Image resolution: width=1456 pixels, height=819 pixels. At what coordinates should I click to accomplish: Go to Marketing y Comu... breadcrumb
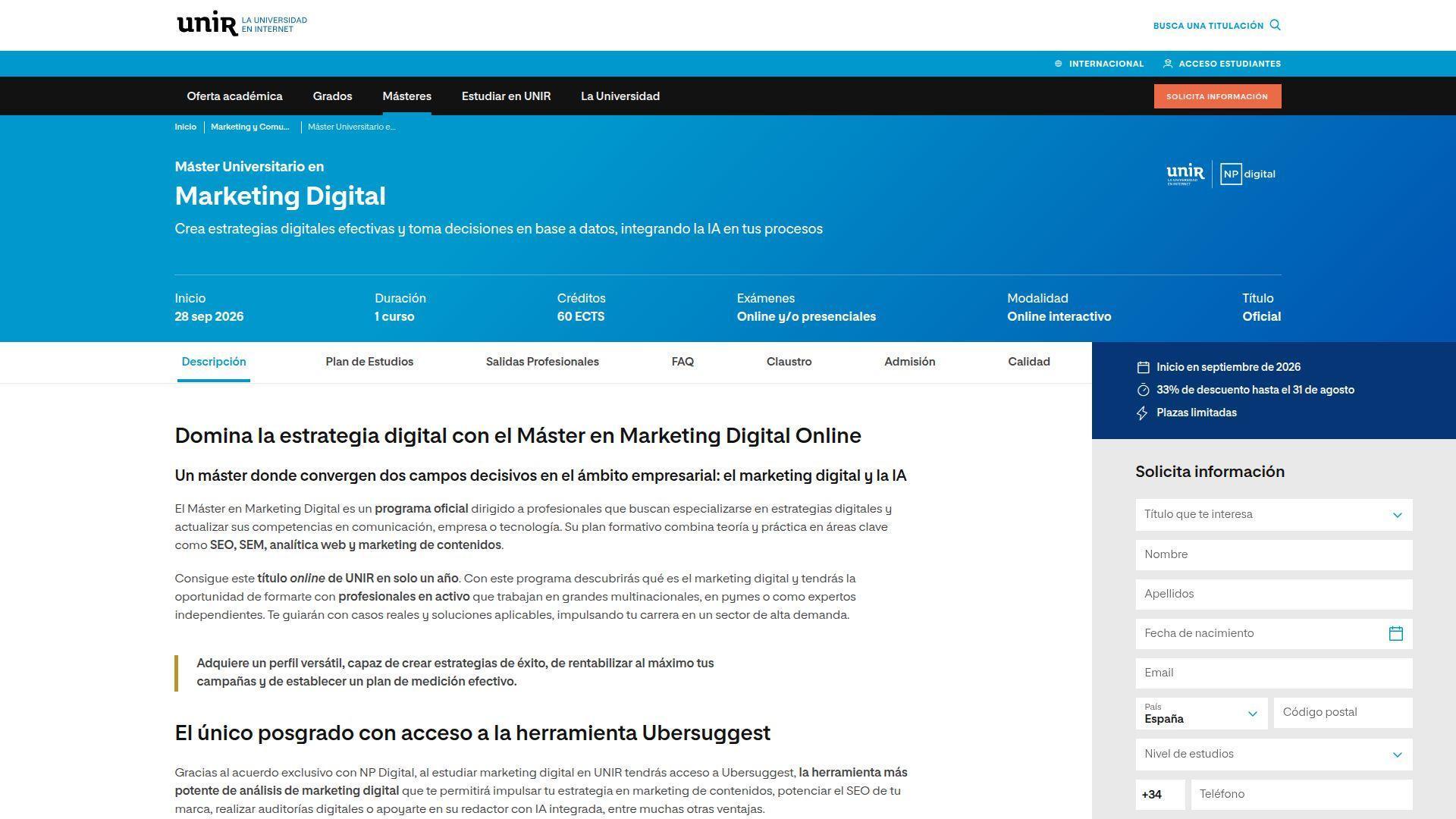tap(249, 127)
